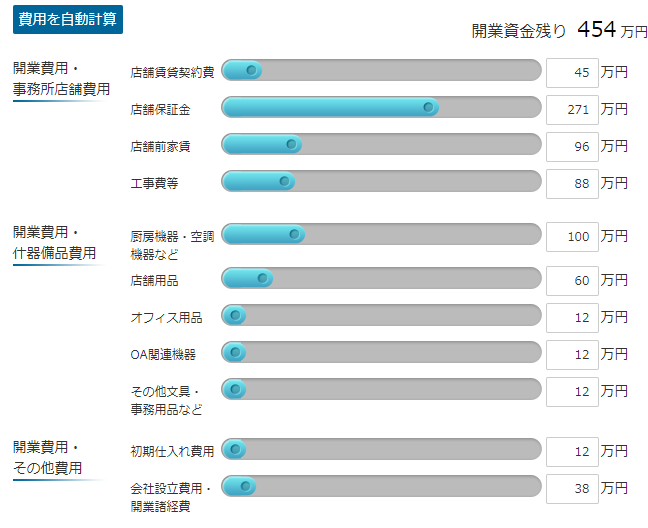Screen dimensions: 648x528
Task: Click the 費用を自動計算 button
Action: point(68,19)
